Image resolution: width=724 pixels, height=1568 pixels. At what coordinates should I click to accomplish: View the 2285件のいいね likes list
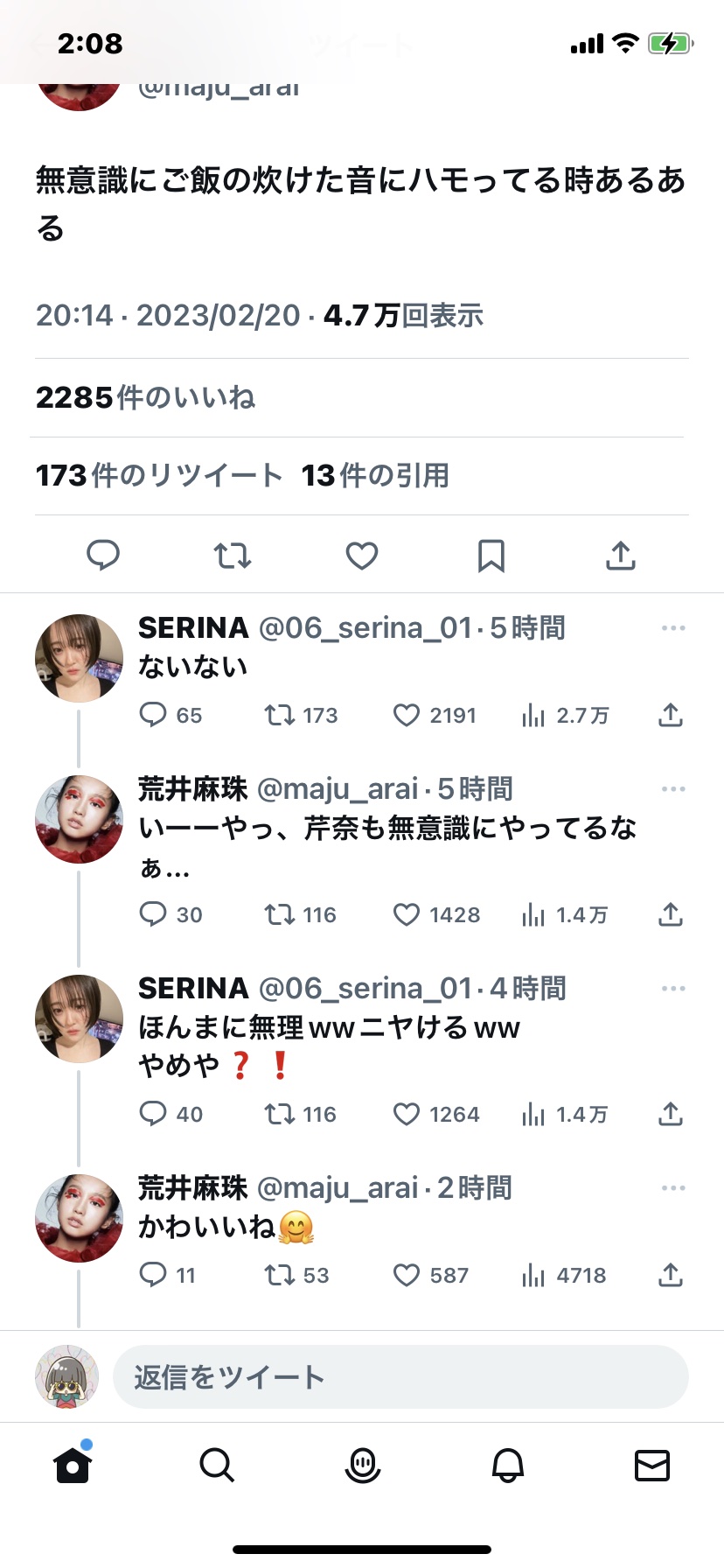pyautogui.click(x=145, y=398)
